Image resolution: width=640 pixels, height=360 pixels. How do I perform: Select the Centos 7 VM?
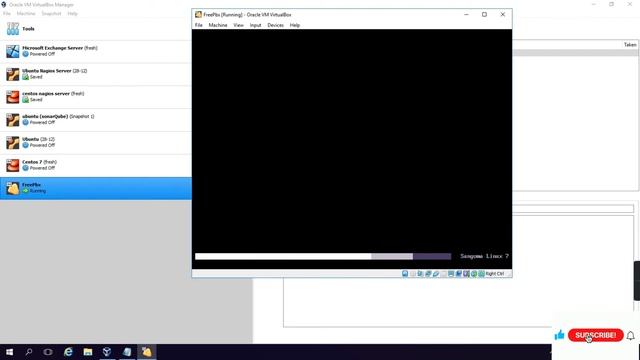pyautogui.click(x=96, y=166)
